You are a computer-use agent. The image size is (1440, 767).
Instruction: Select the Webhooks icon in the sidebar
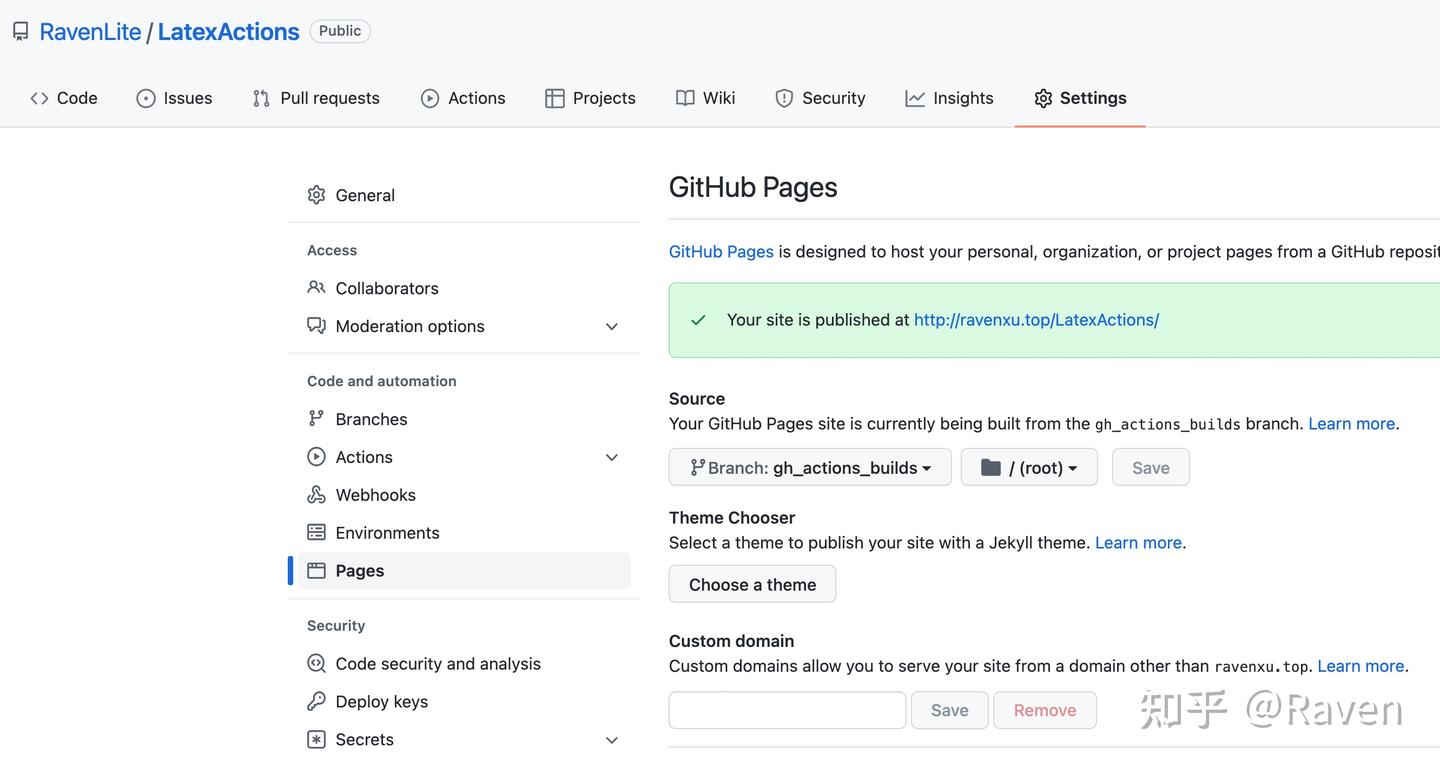coord(316,494)
